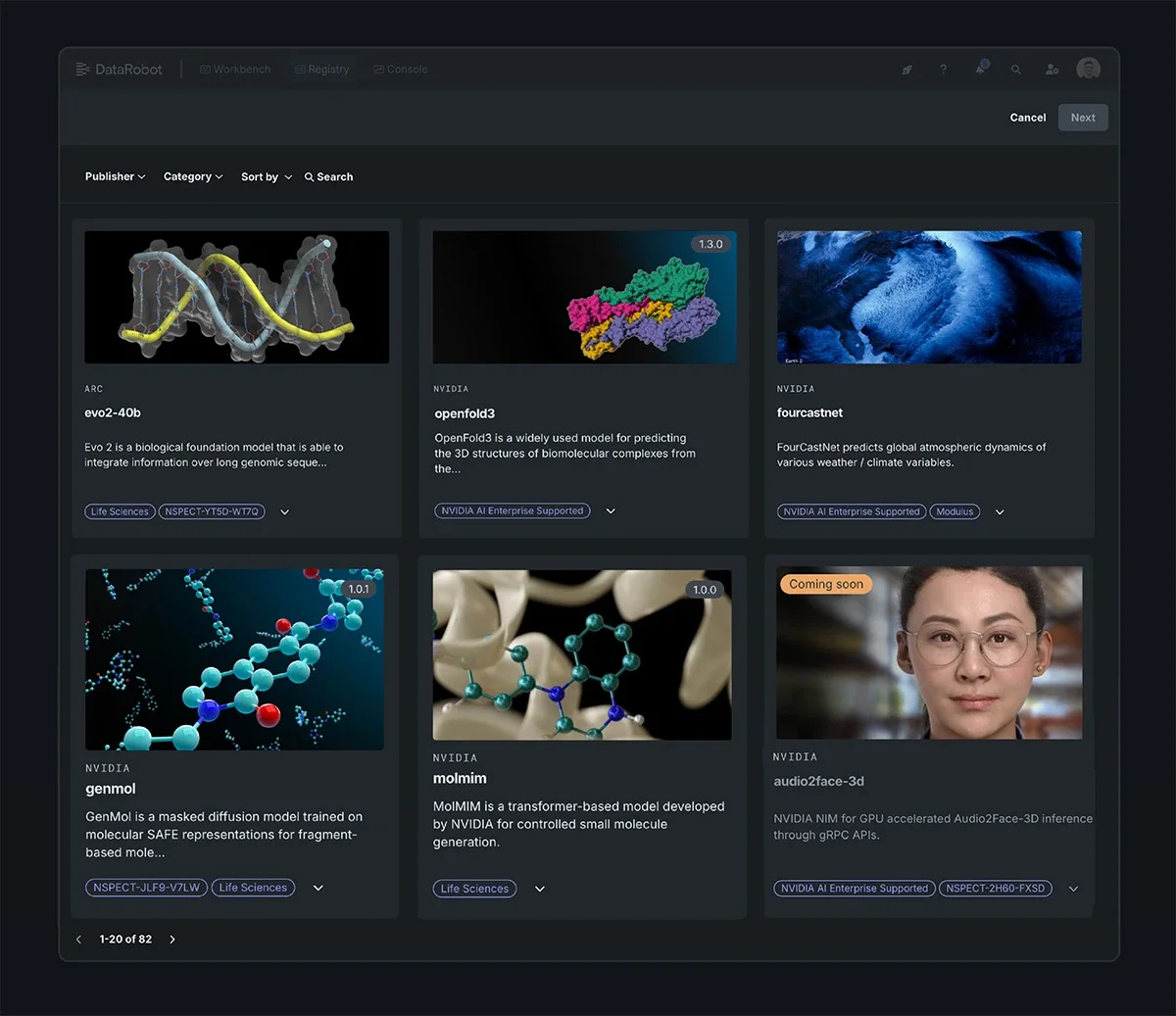1176x1016 pixels.
Task: Open the notifications bell icon
Action: pyautogui.click(x=980, y=68)
